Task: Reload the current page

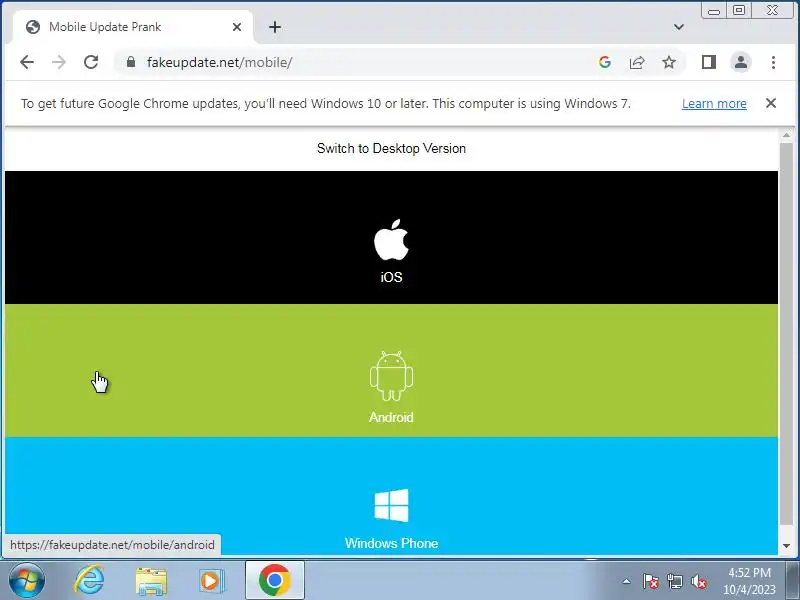Action: (x=91, y=62)
